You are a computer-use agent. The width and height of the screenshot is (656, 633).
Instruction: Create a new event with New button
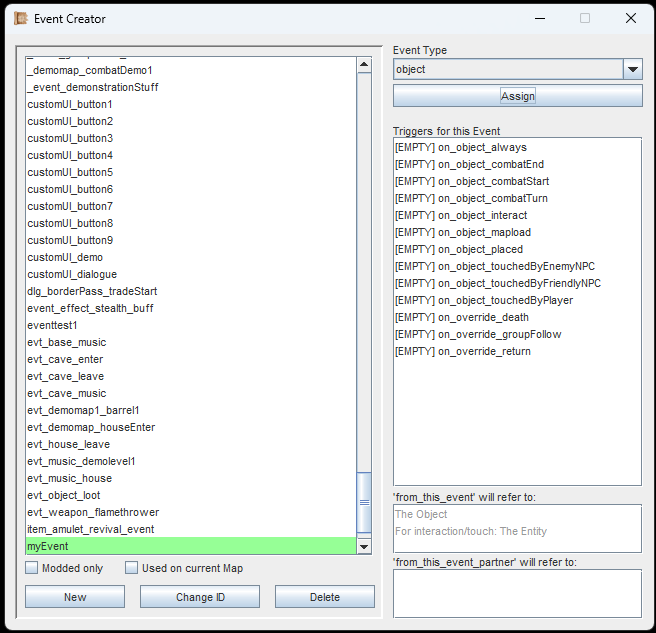point(75,597)
